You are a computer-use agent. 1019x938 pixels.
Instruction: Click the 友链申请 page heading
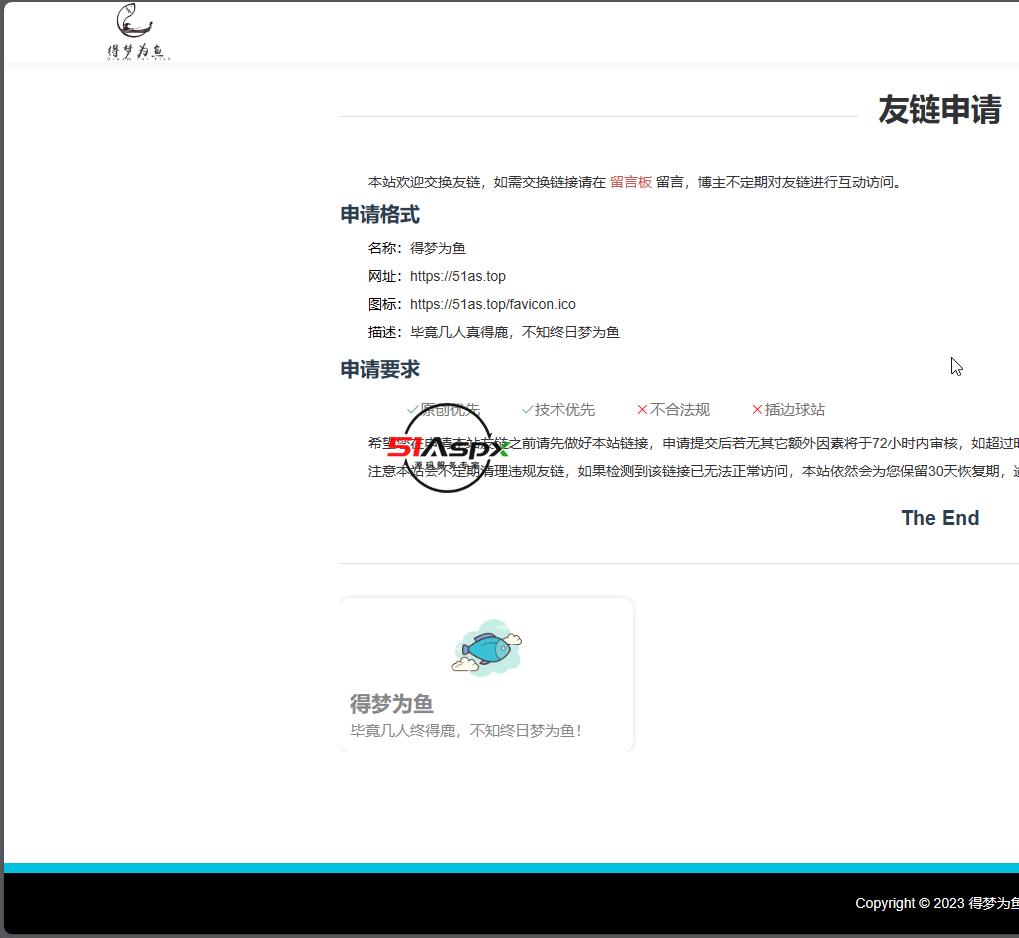[x=939, y=111]
